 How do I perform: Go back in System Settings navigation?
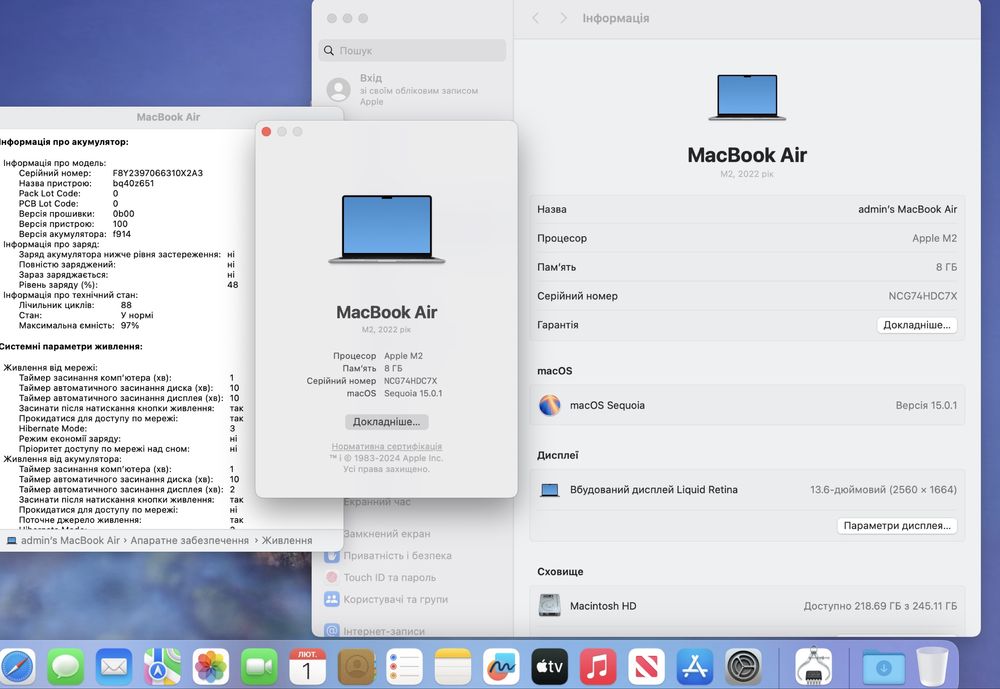coord(536,19)
